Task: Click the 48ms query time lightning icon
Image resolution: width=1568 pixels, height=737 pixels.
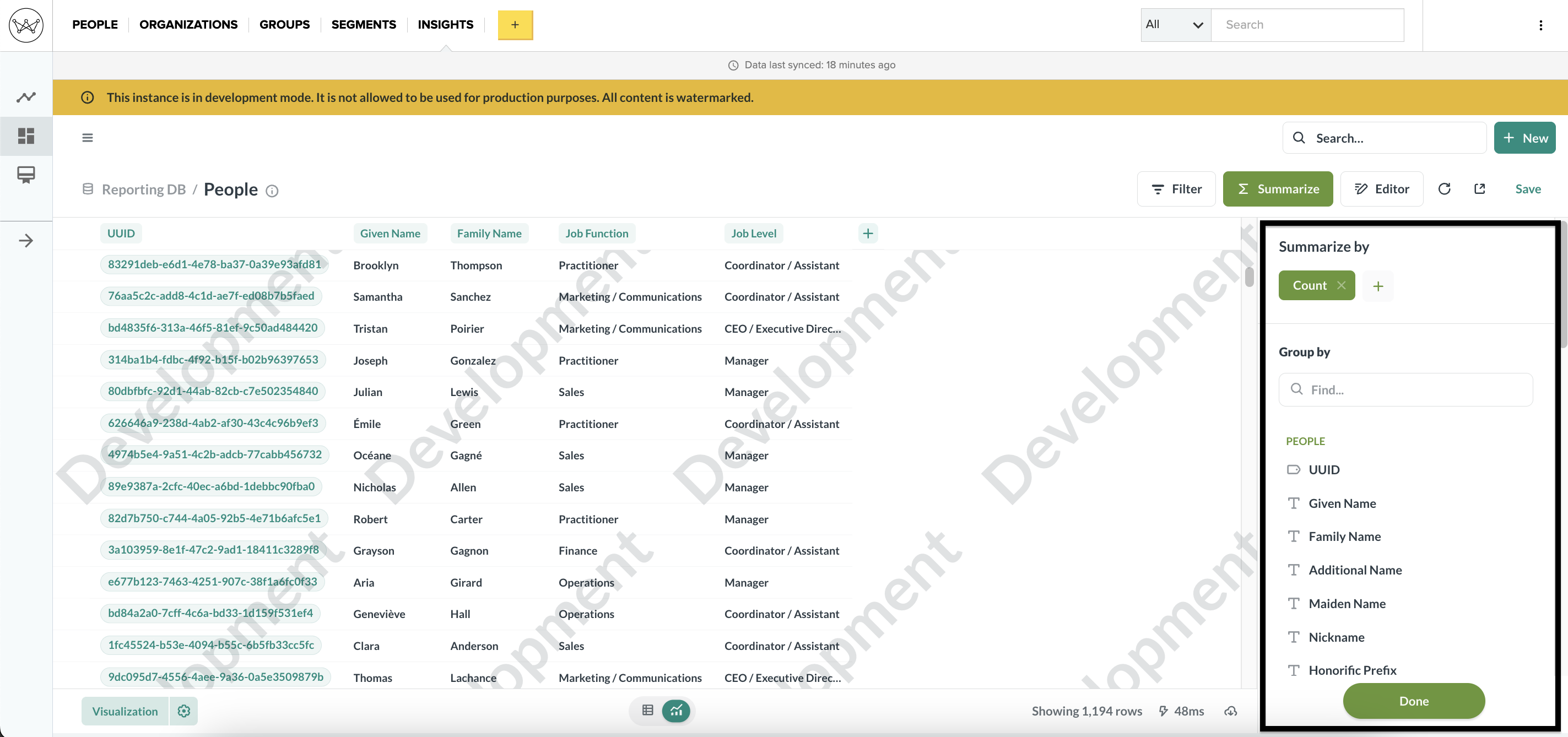Action: tap(1163, 711)
